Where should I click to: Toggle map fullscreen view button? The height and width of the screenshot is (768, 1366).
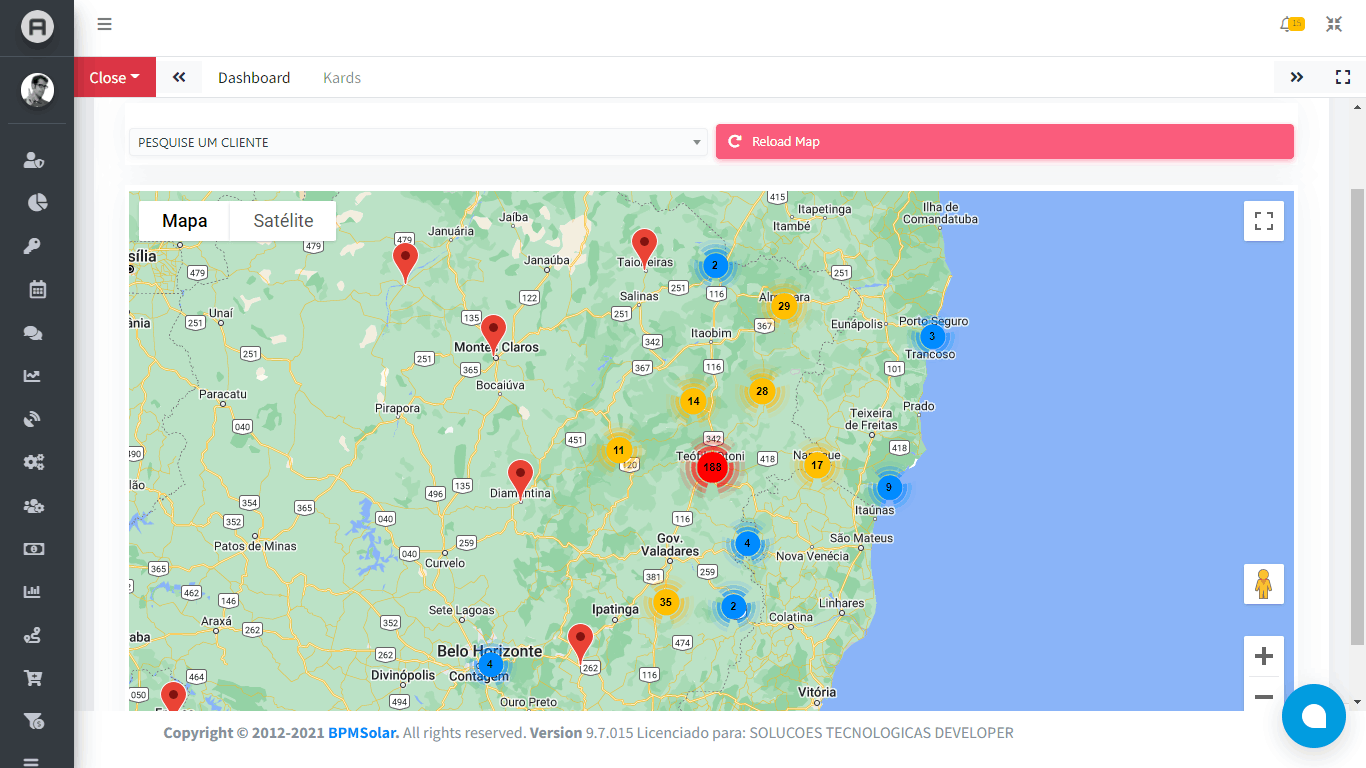1263,221
